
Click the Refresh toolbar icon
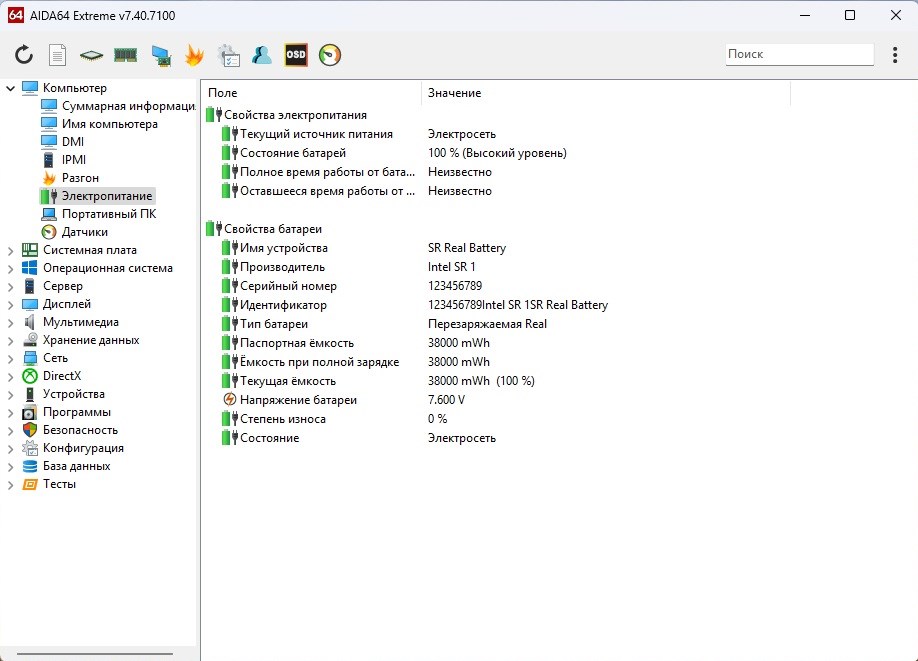tap(24, 55)
